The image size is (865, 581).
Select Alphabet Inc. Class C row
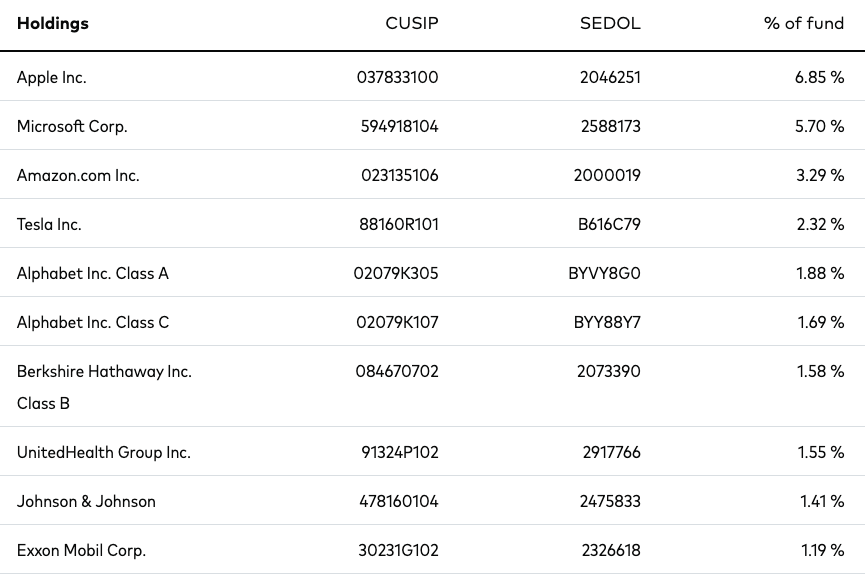pos(432,322)
